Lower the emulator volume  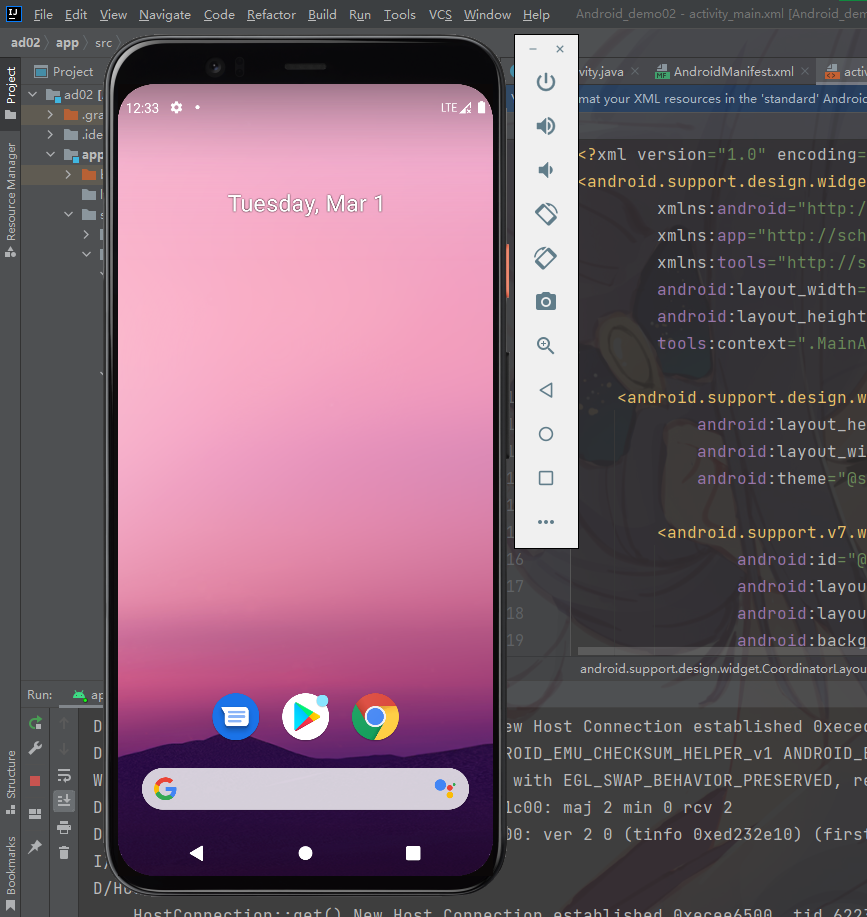point(545,170)
